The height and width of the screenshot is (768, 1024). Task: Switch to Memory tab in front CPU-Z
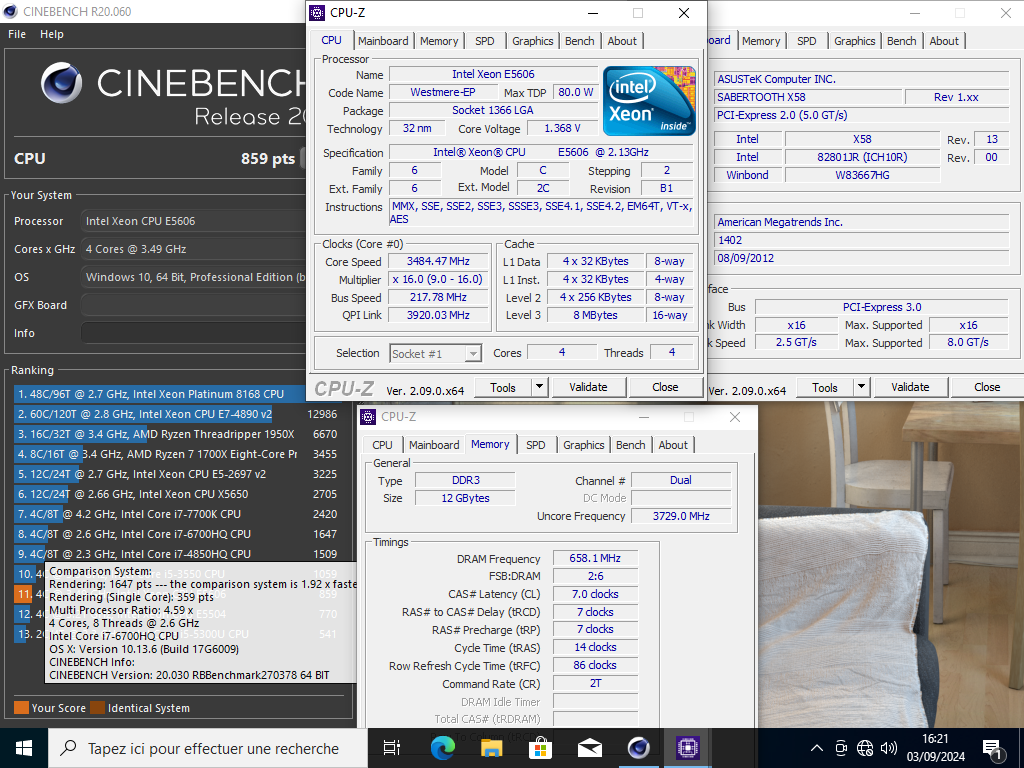[x=439, y=40]
